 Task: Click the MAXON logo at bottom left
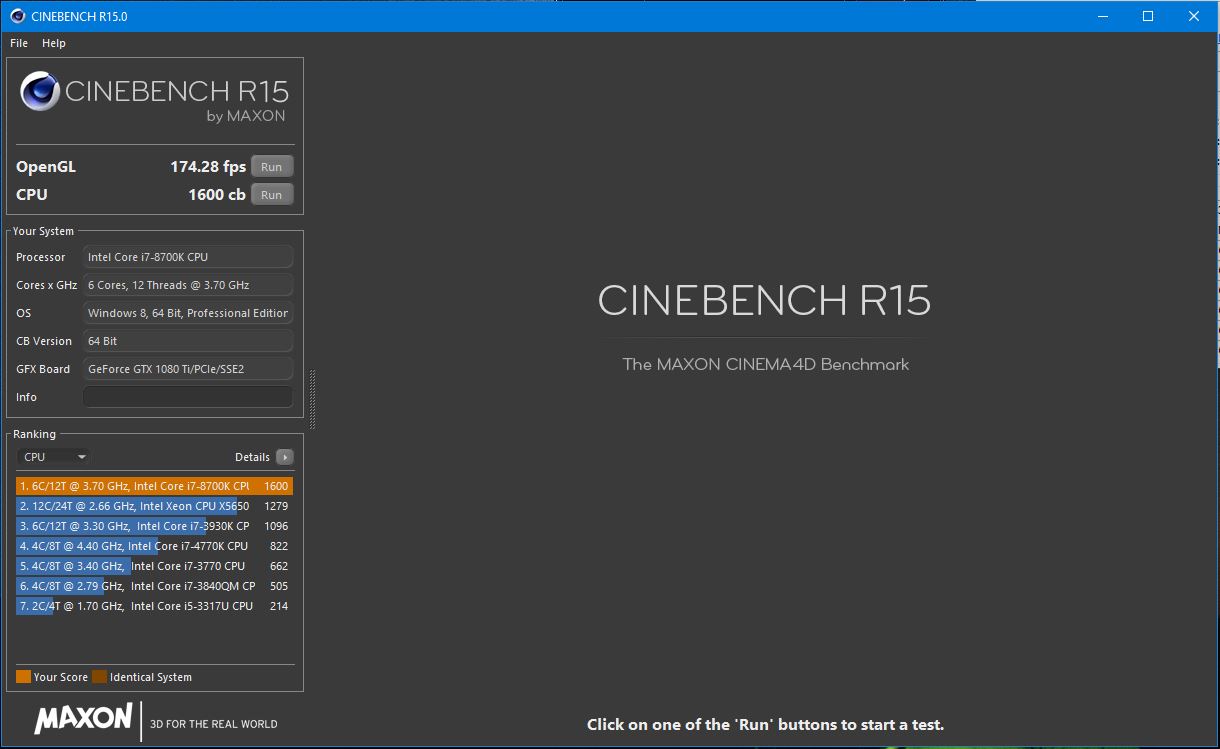click(x=83, y=718)
